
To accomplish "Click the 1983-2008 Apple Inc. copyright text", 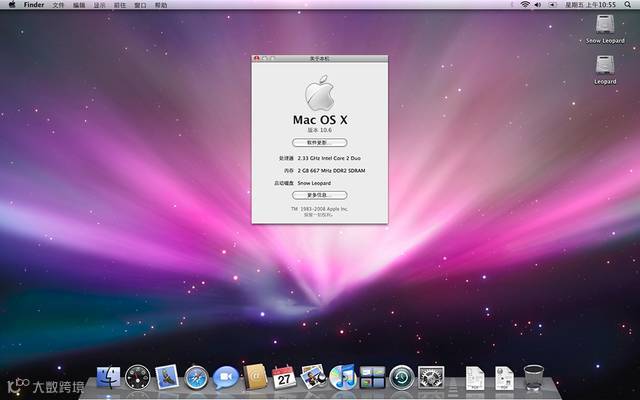I will 320,209.
